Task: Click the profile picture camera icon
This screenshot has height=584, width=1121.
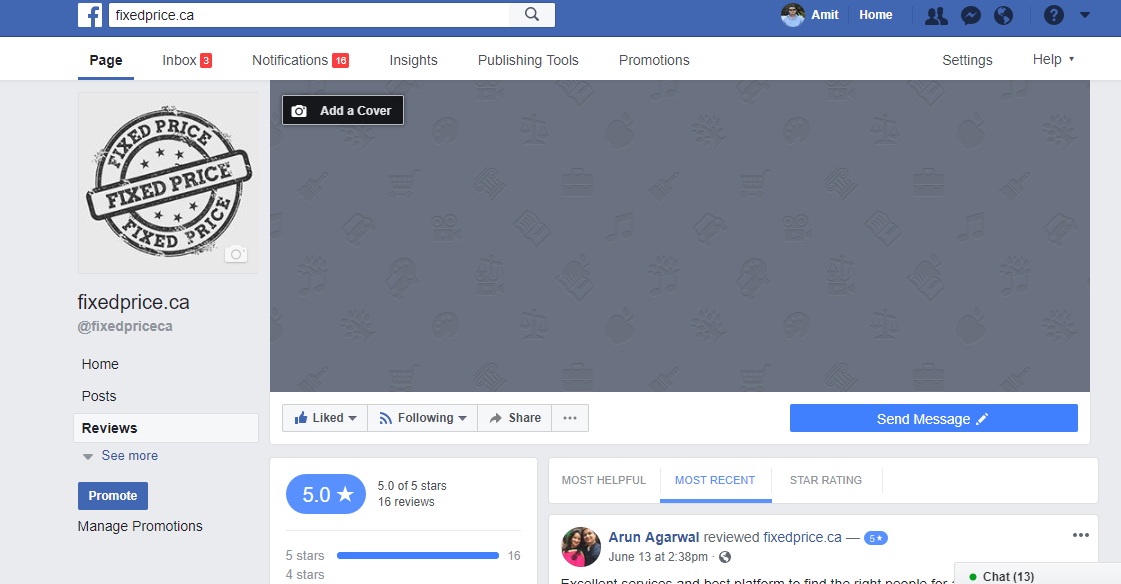Action: click(x=235, y=254)
